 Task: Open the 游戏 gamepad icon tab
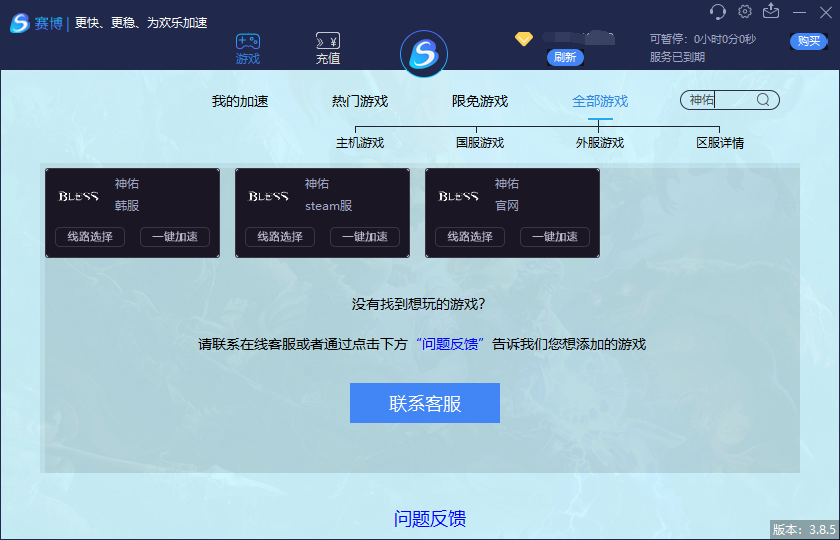248,49
